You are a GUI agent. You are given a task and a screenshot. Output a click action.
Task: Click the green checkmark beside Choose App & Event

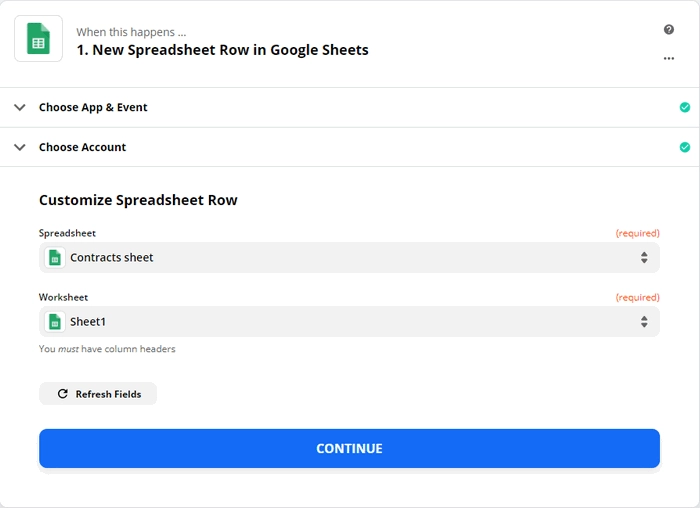(684, 107)
